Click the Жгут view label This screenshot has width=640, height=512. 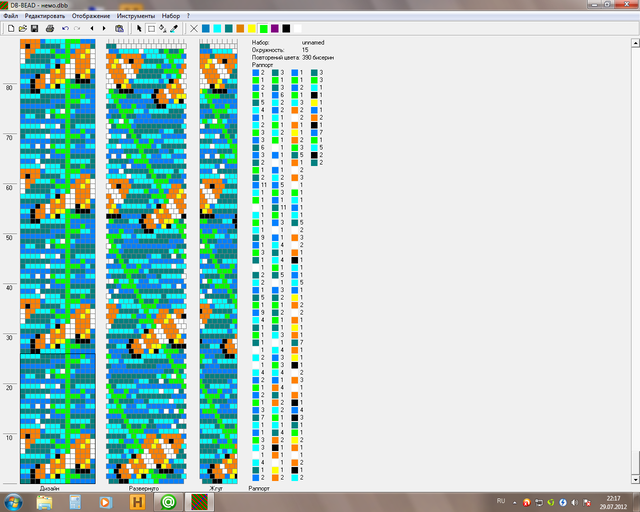tap(216, 488)
